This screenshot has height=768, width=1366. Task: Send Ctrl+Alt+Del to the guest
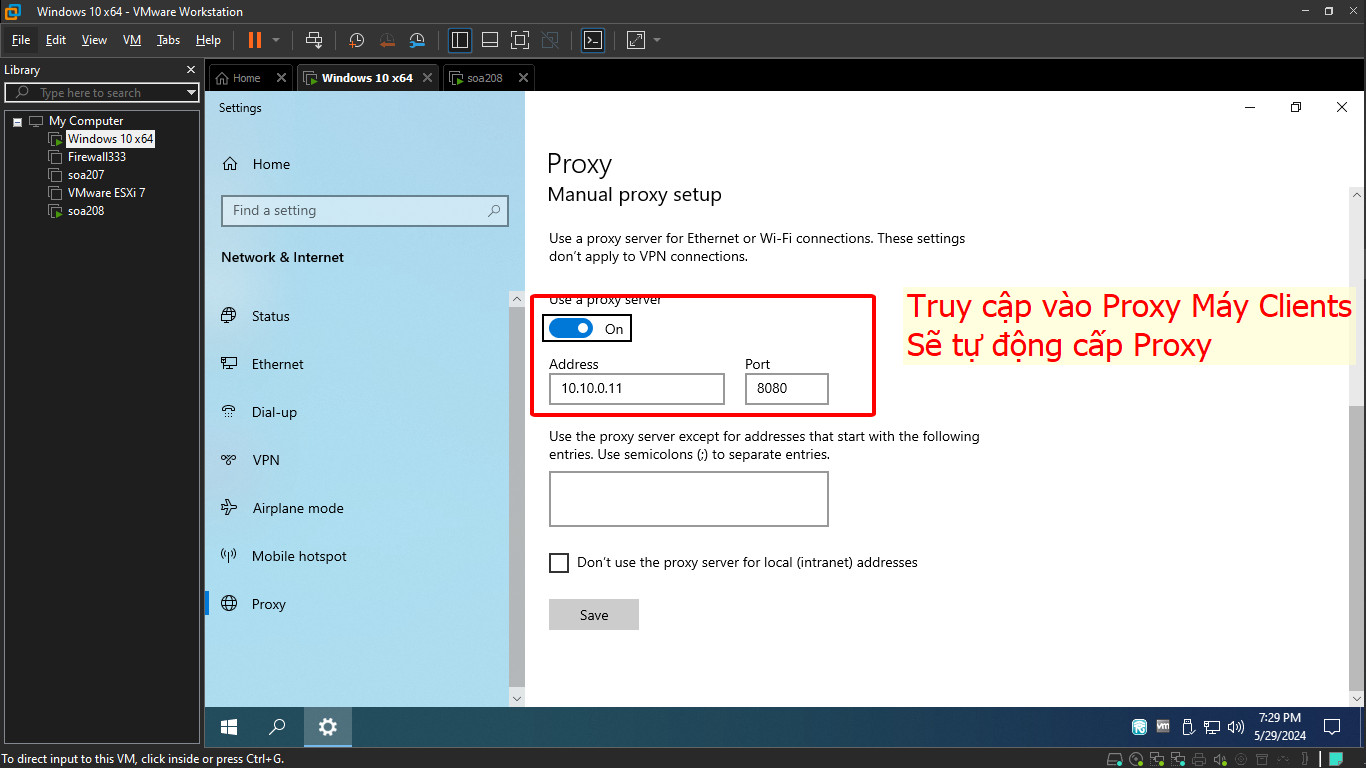click(x=313, y=40)
